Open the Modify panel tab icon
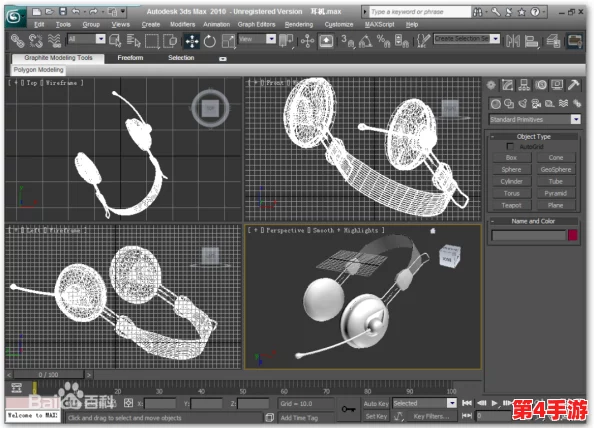Viewport: 594px width, 428px height. coord(507,85)
